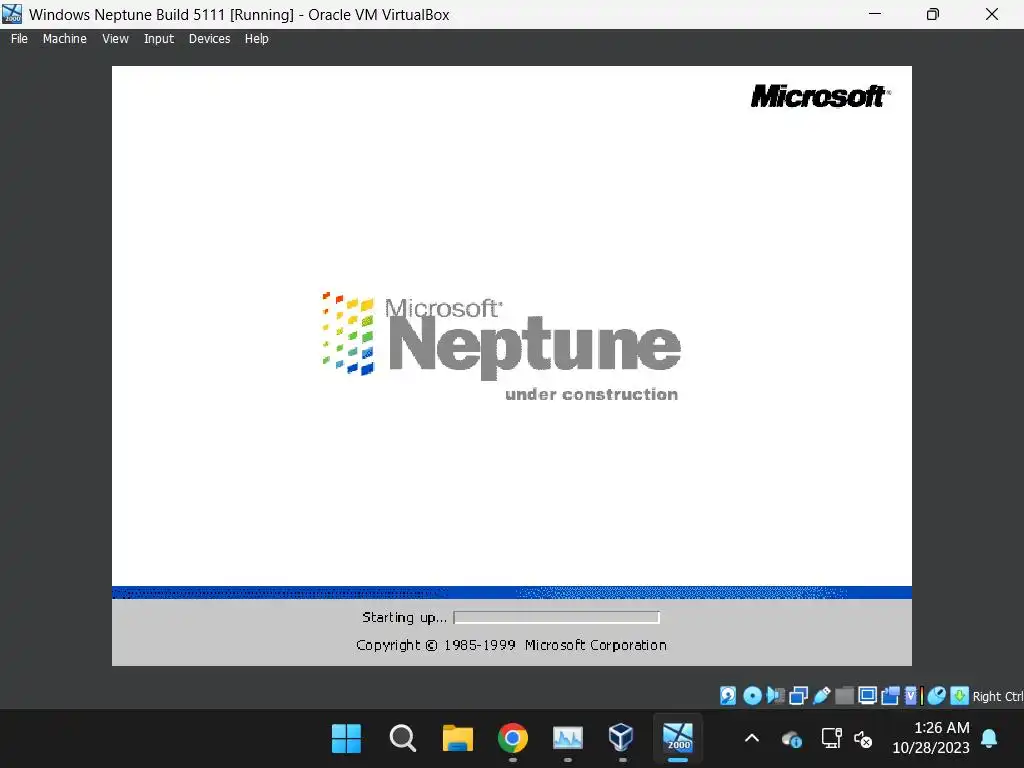Click the Right Ctrl host key label

(x=998, y=696)
